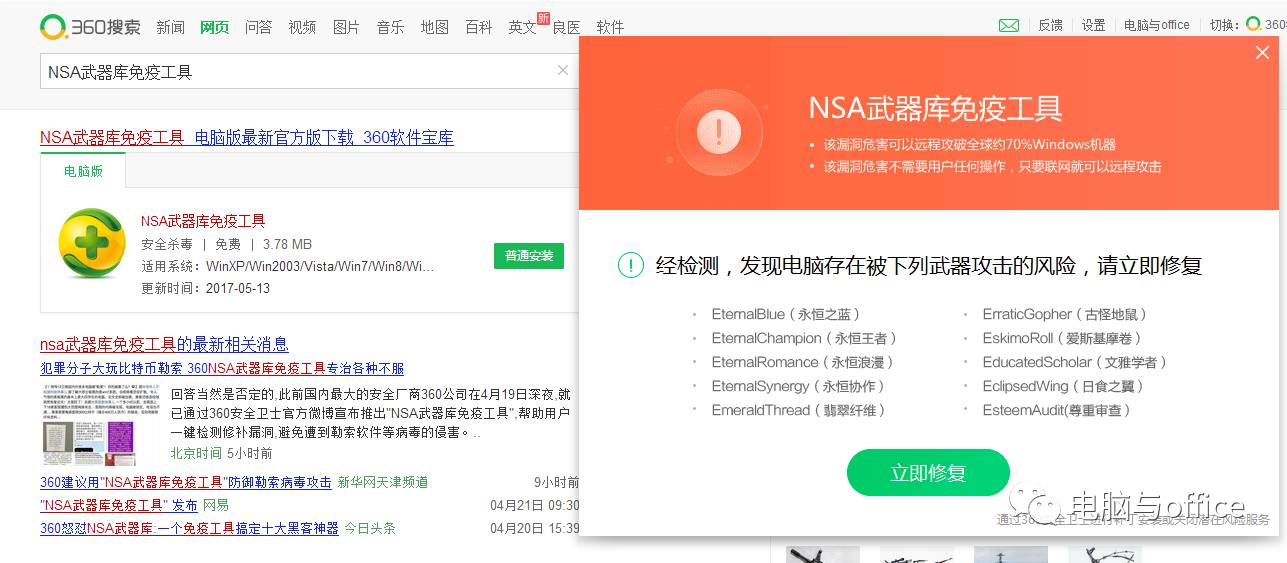The height and width of the screenshot is (563, 1287).
Task: Click the 360 green plus software icon
Action: point(92,243)
